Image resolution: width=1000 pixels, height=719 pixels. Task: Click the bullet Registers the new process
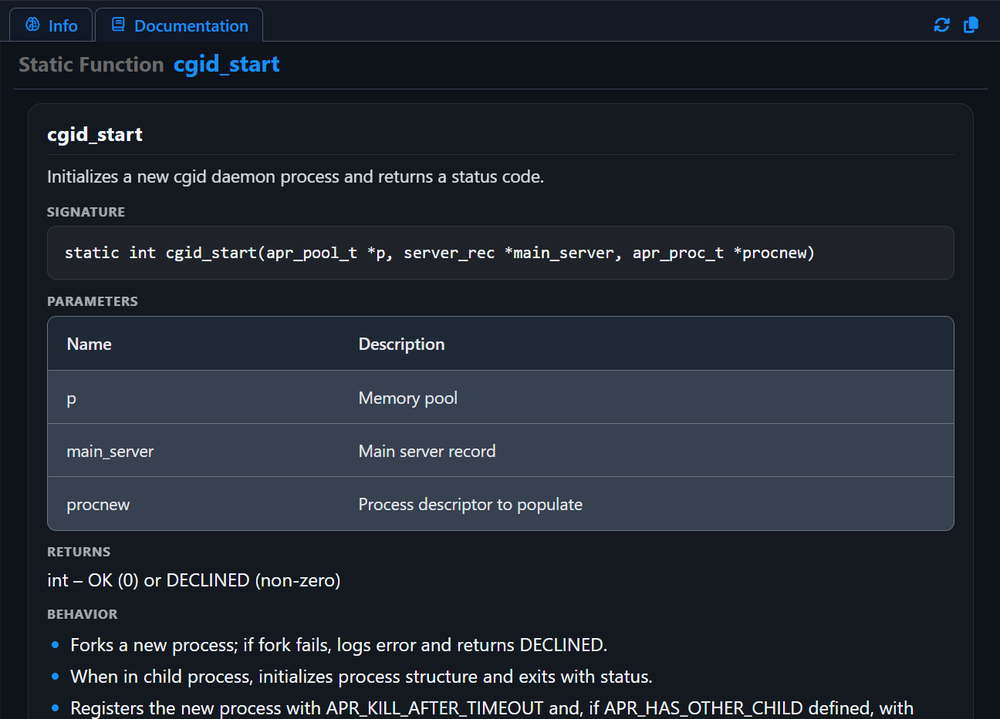coord(492,708)
